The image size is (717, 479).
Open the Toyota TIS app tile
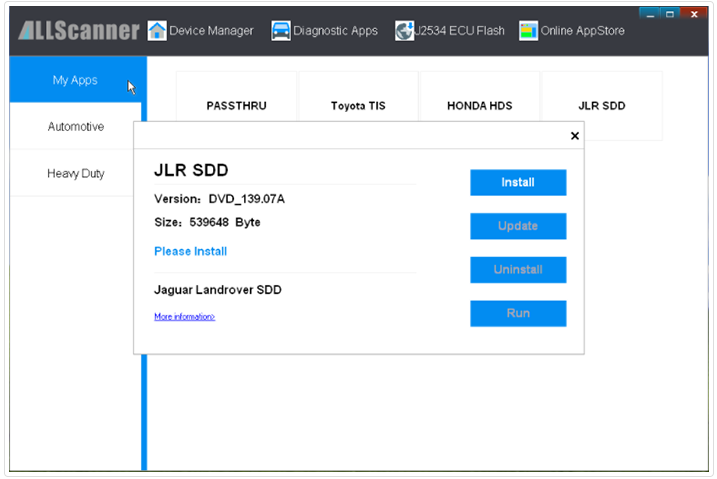pos(358,97)
